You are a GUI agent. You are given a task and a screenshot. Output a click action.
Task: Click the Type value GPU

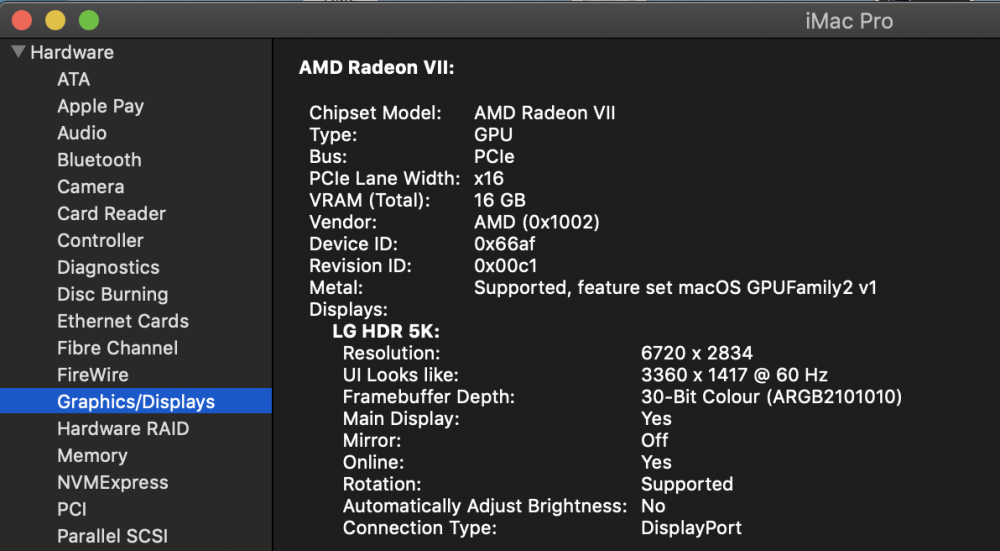493,135
